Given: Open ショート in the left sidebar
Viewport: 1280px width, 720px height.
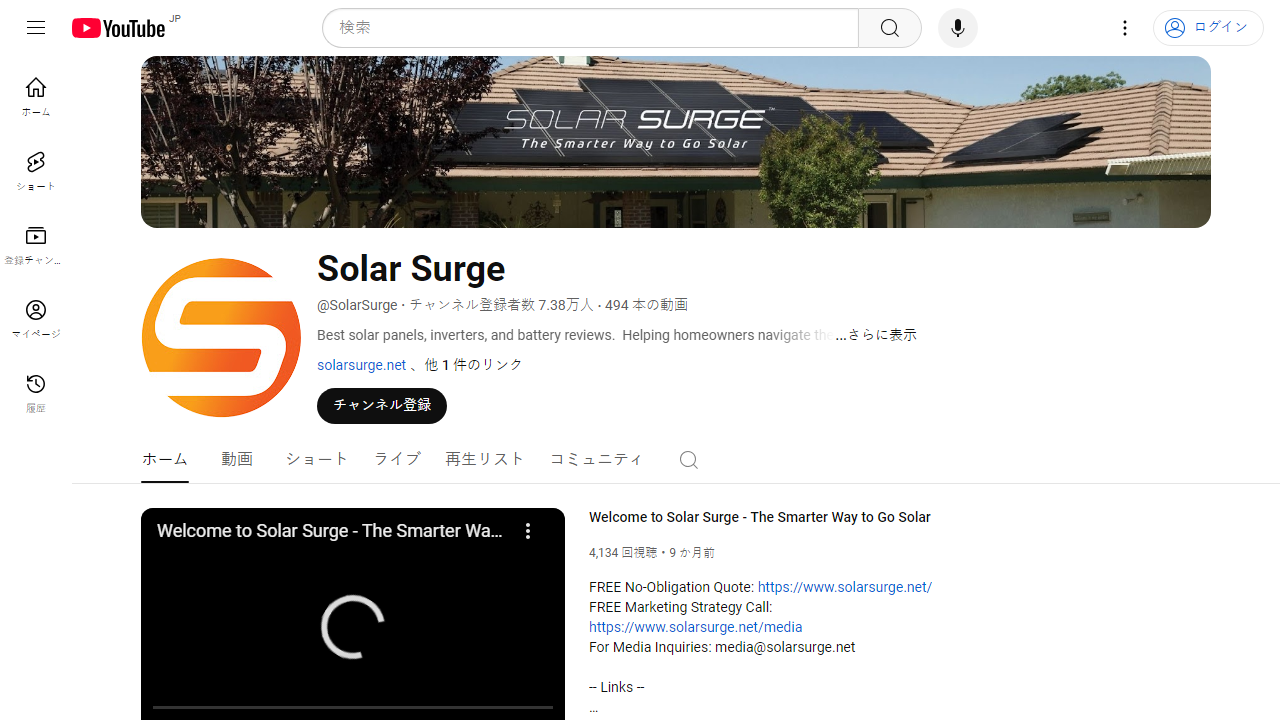Looking at the screenshot, I should [x=36, y=171].
